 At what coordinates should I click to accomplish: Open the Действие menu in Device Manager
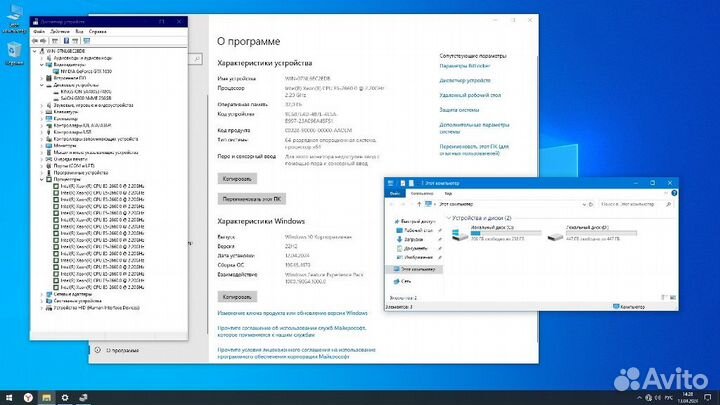(60, 32)
